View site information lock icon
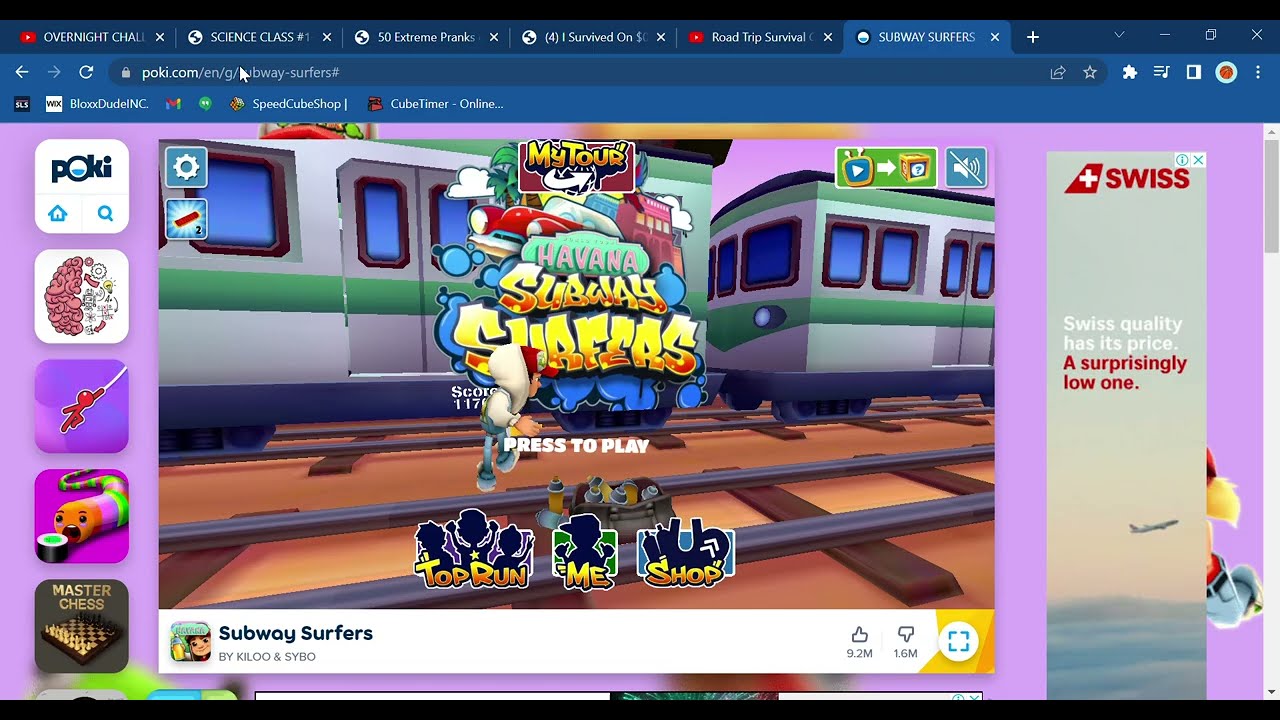 click(125, 73)
